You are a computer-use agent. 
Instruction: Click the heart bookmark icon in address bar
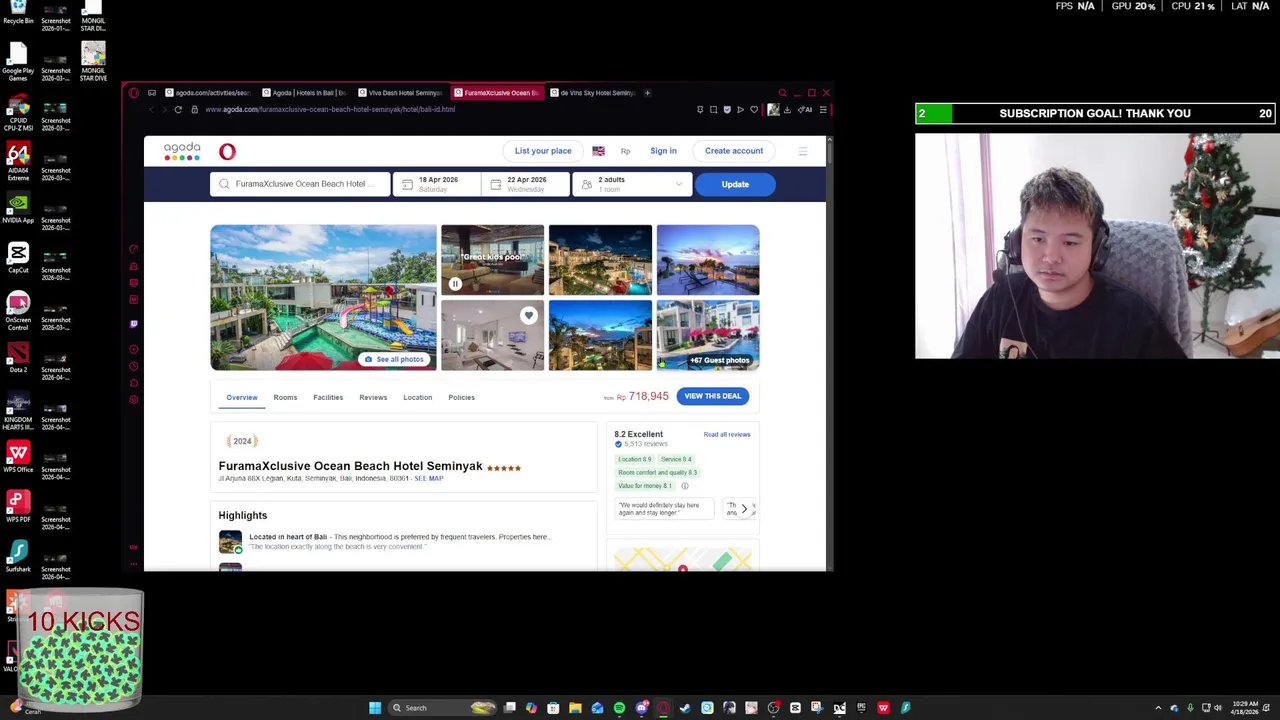coord(754,109)
